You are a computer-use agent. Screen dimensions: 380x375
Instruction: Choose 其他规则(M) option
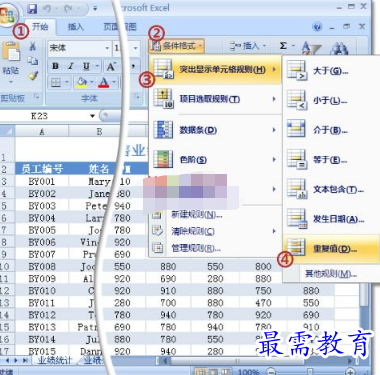(x=331, y=274)
